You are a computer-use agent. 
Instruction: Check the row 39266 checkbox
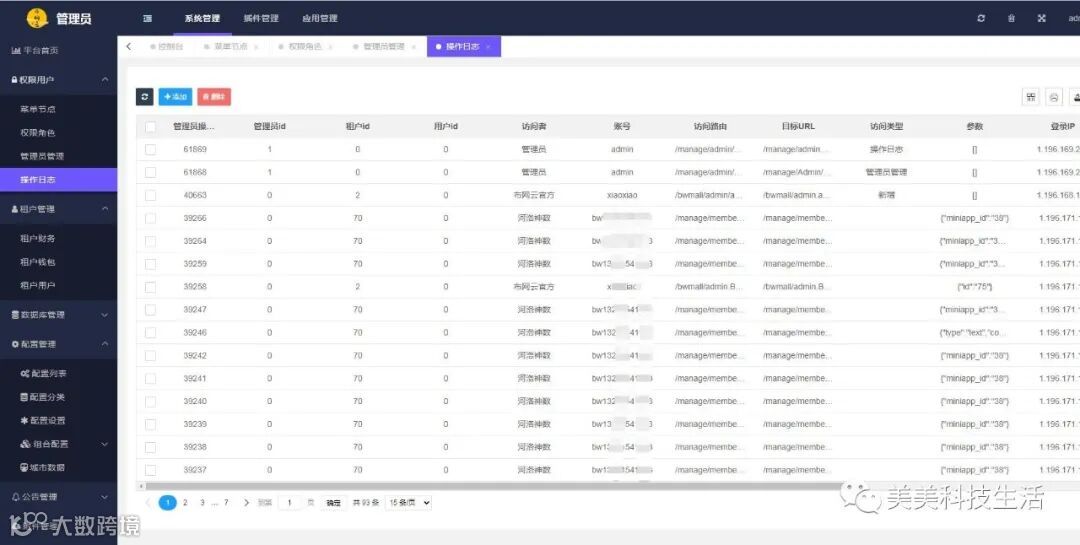tap(150, 218)
